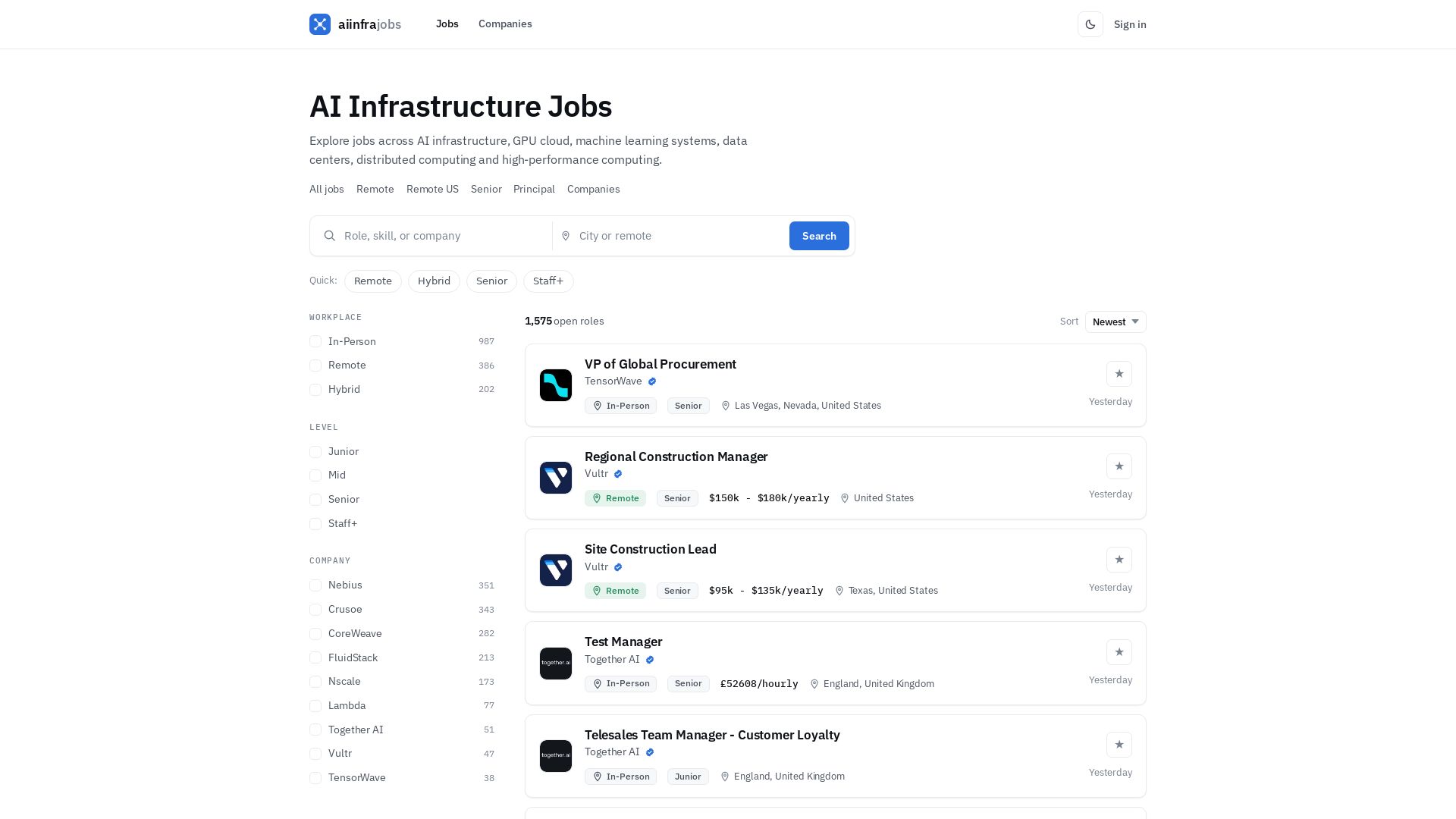Click Together AI logo on Telesales Team Manager card
This screenshot has height=819, width=1456.
pos(556,756)
